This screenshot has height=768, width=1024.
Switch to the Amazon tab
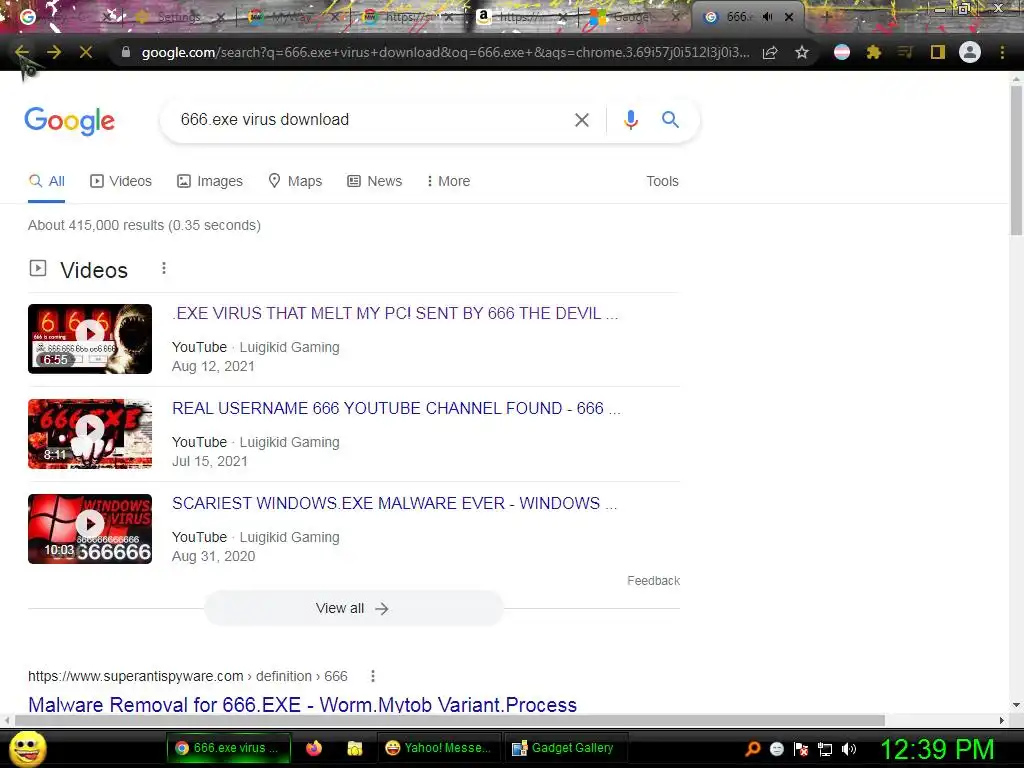[520, 17]
